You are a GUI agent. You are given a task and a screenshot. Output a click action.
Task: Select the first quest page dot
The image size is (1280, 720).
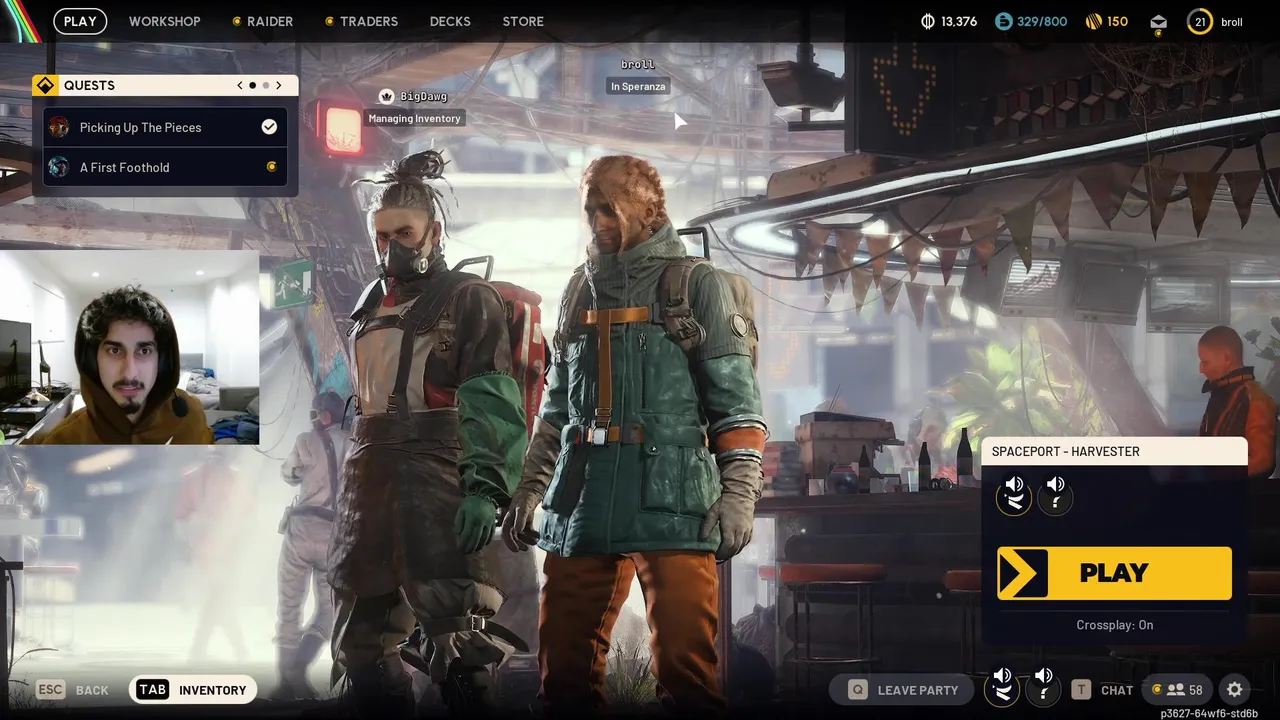coord(252,86)
